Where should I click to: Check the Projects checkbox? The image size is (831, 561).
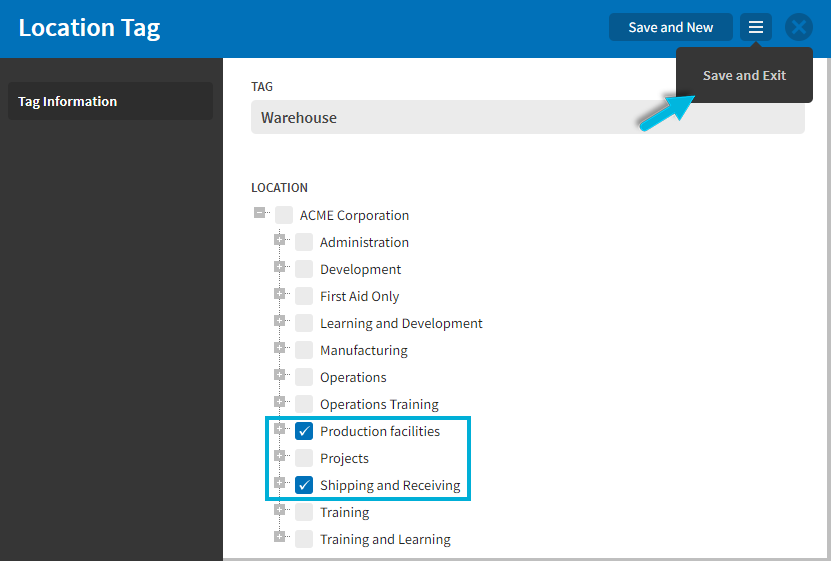click(x=304, y=458)
